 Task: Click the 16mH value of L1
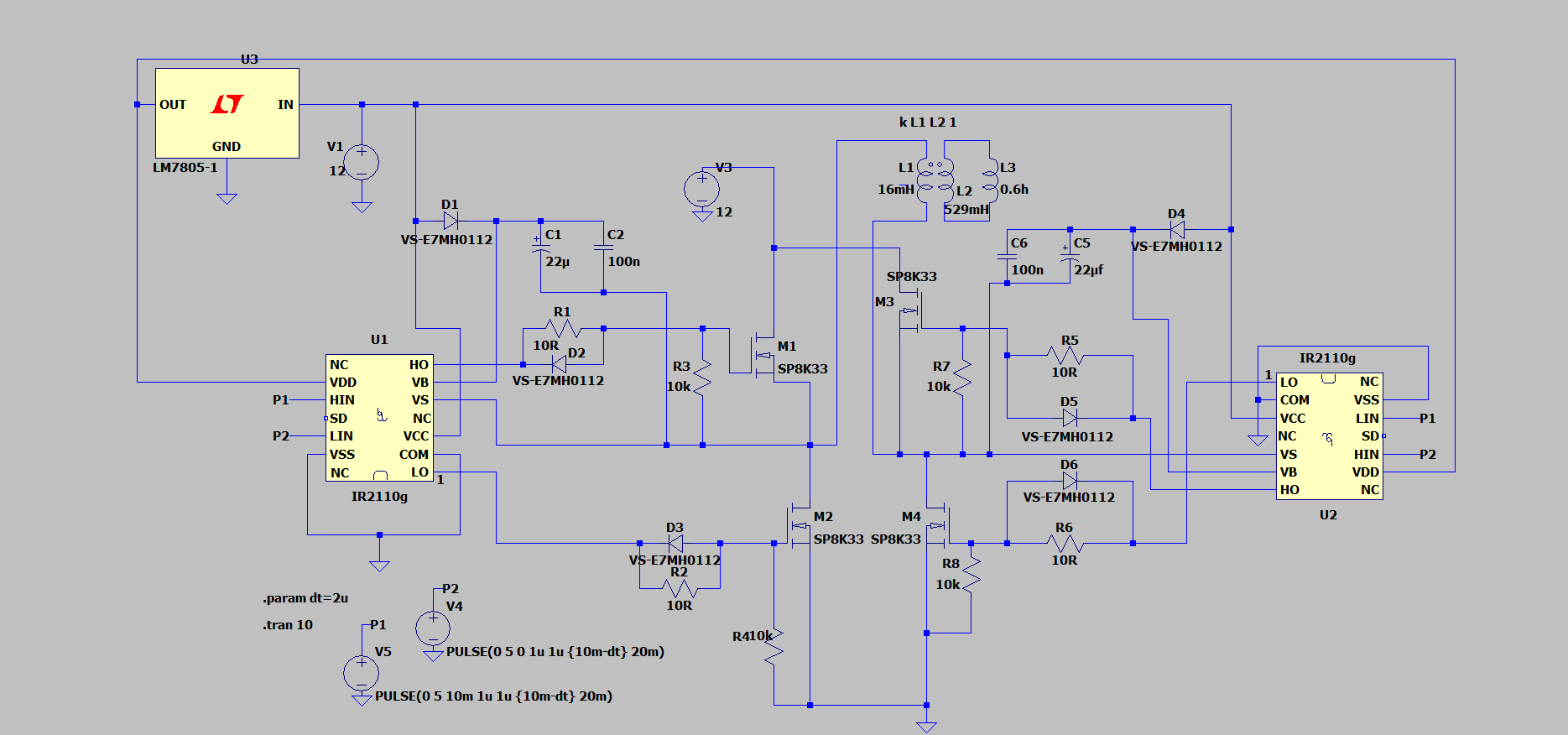point(896,190)
